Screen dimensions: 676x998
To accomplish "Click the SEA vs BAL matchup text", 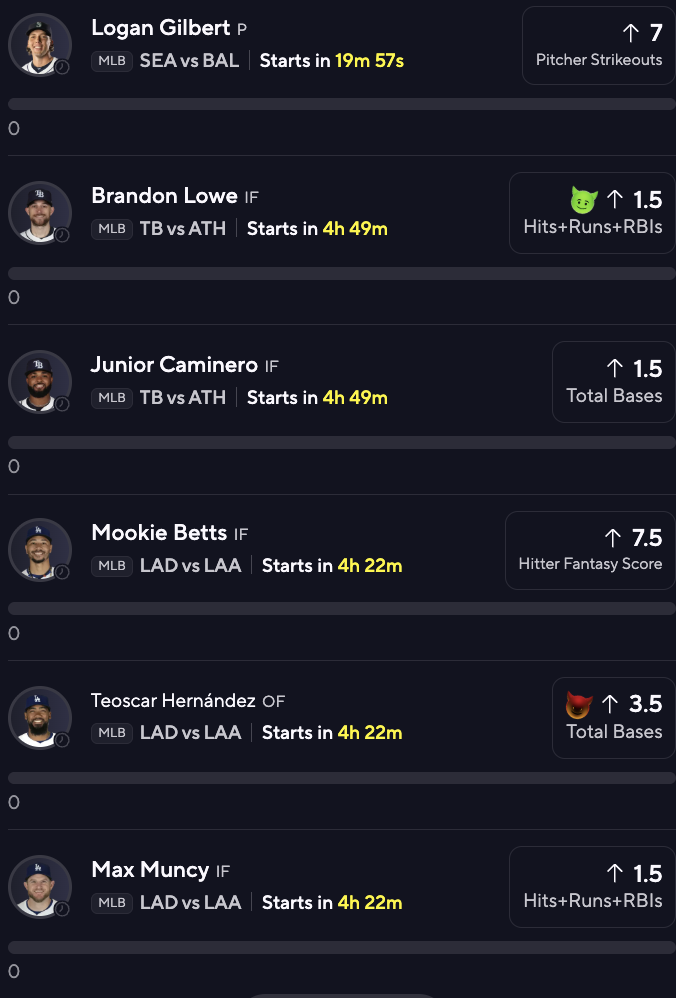I will click(189, 60).
